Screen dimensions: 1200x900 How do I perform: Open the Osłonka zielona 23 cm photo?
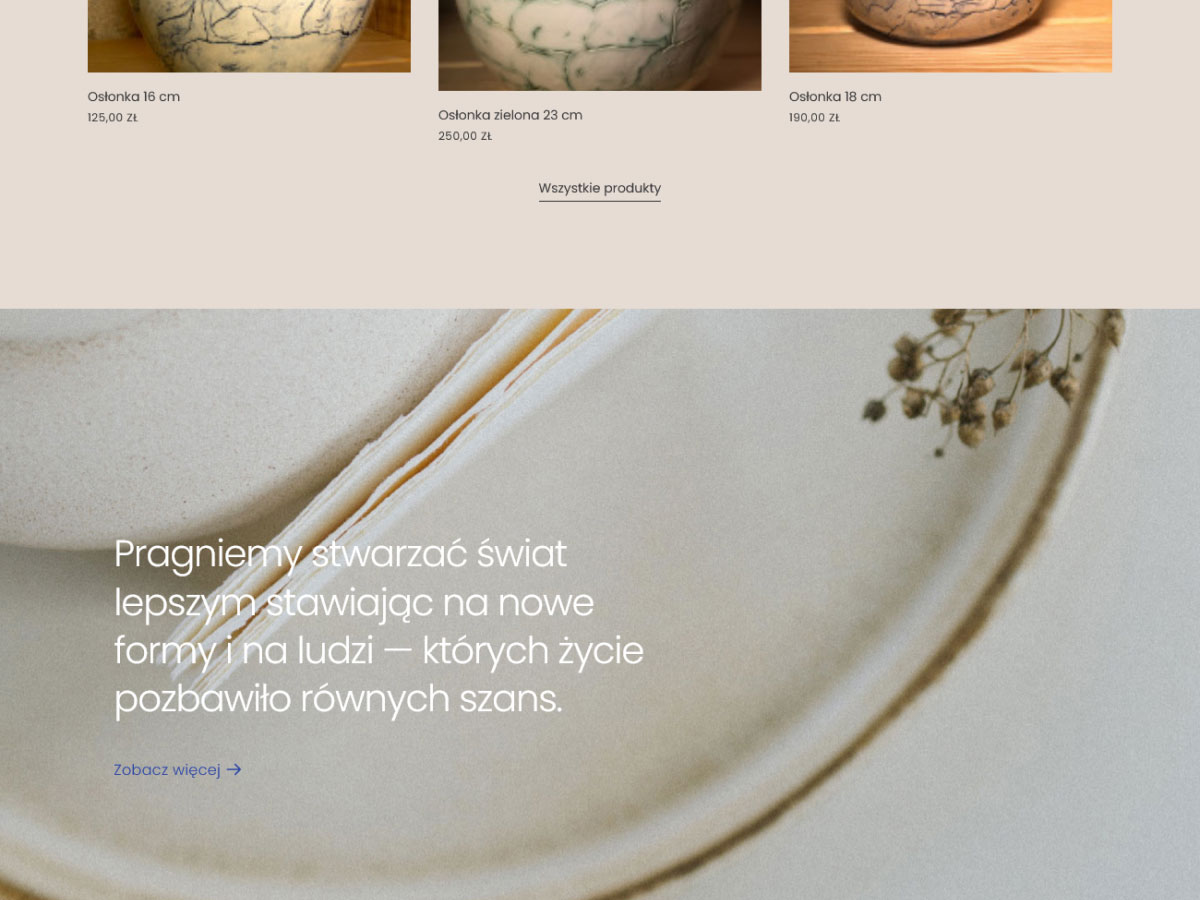point(600,45)
